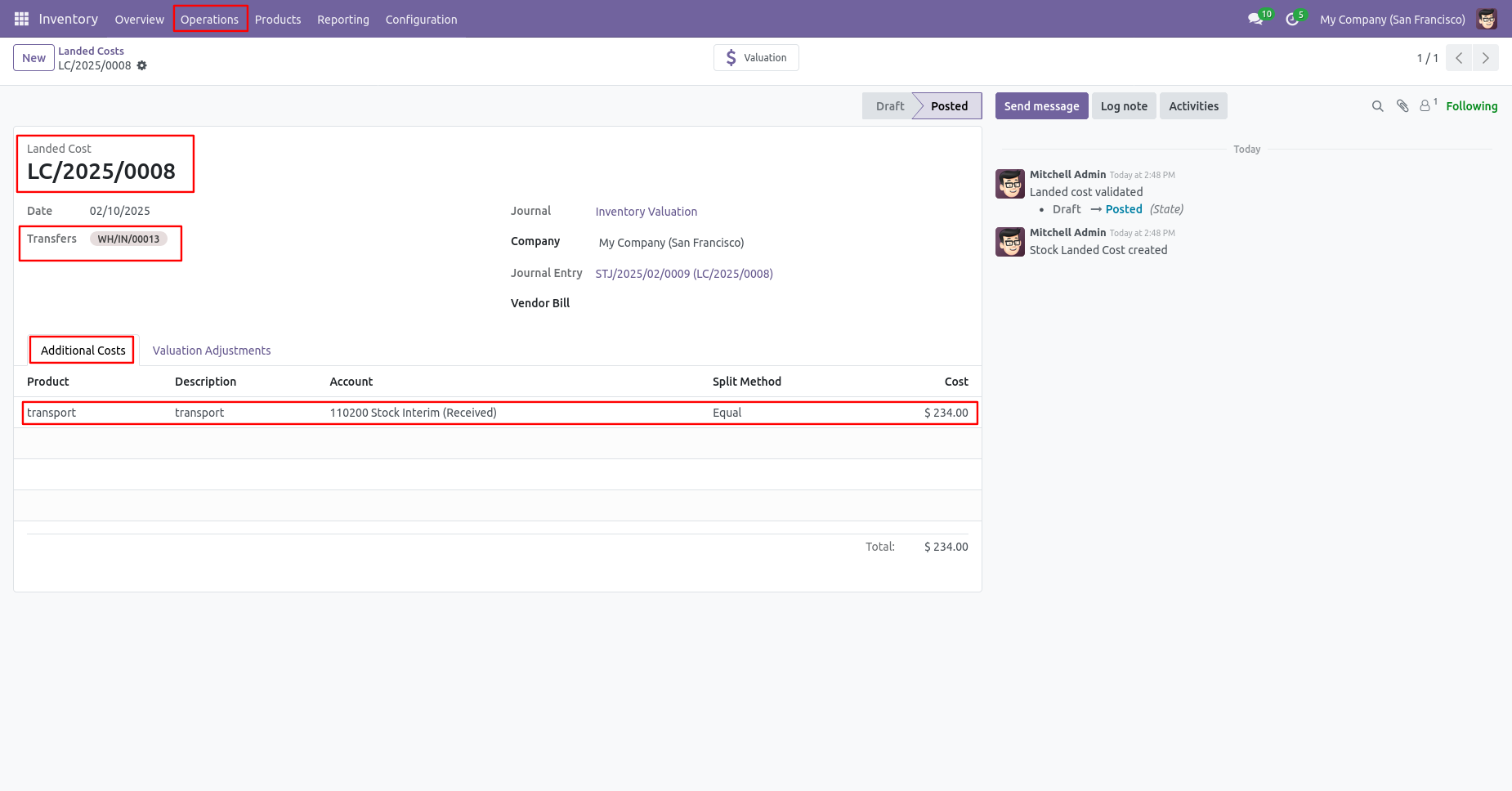The width and height of the screenshot is (1512, 791).
Task: Click the $ 234.00 cost cell in the transport row
Action: coord(946,413)
